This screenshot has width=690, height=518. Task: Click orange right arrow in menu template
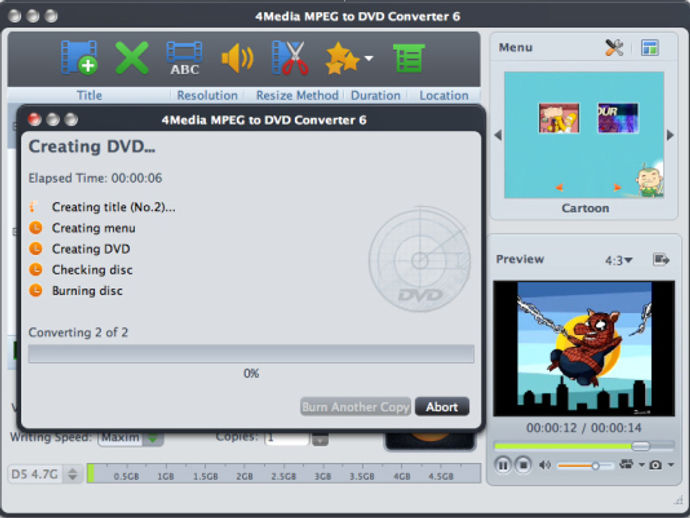click(617, 187)
